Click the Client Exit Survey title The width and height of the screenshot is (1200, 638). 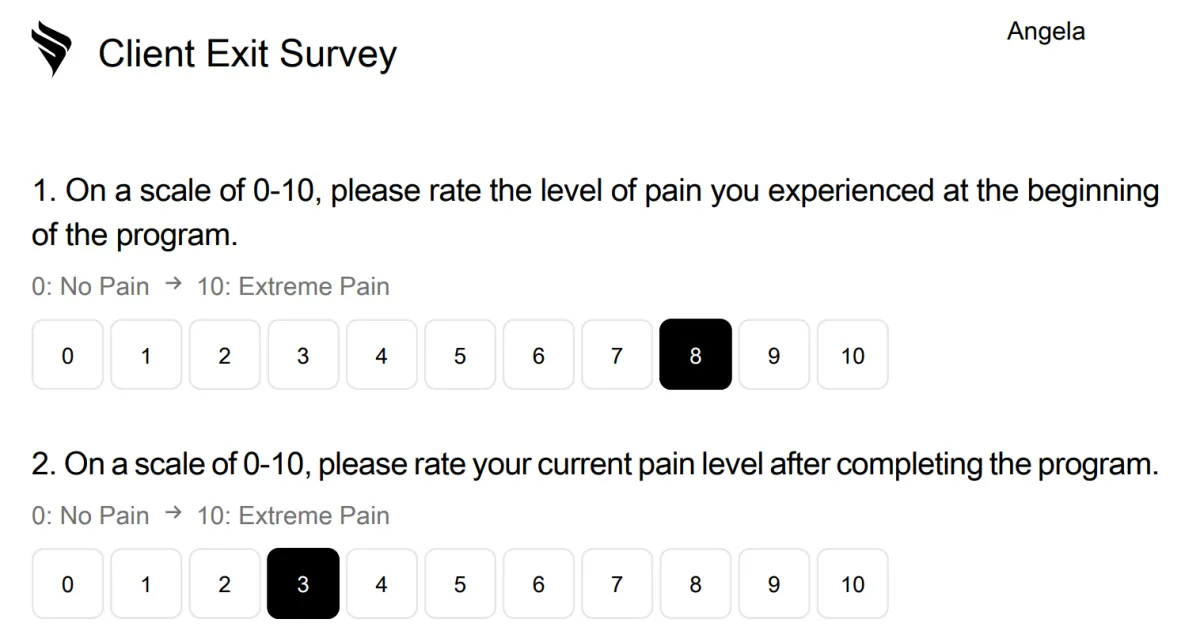[x=248, y=53]
